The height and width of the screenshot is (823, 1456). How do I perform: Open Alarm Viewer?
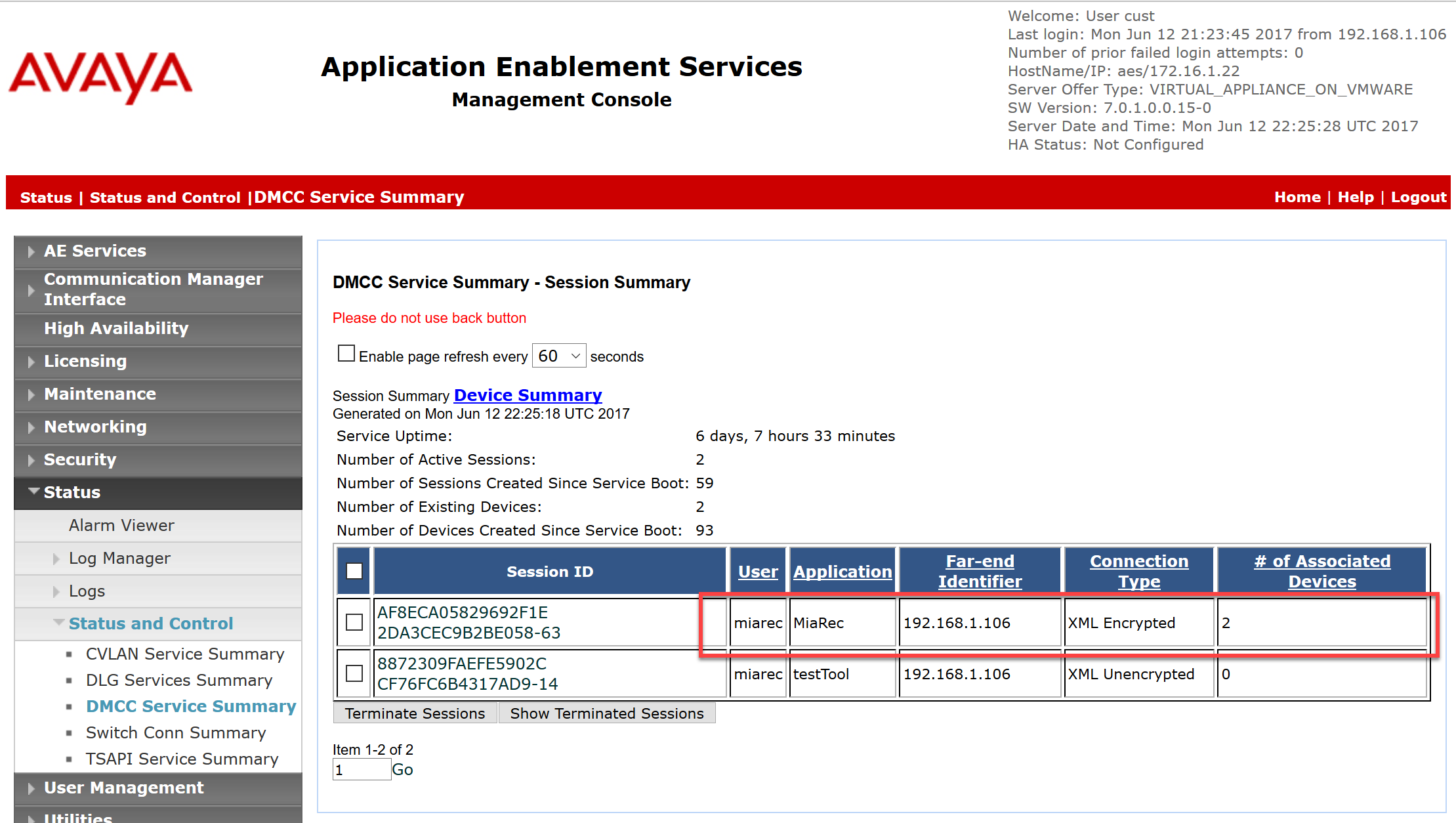158,526
